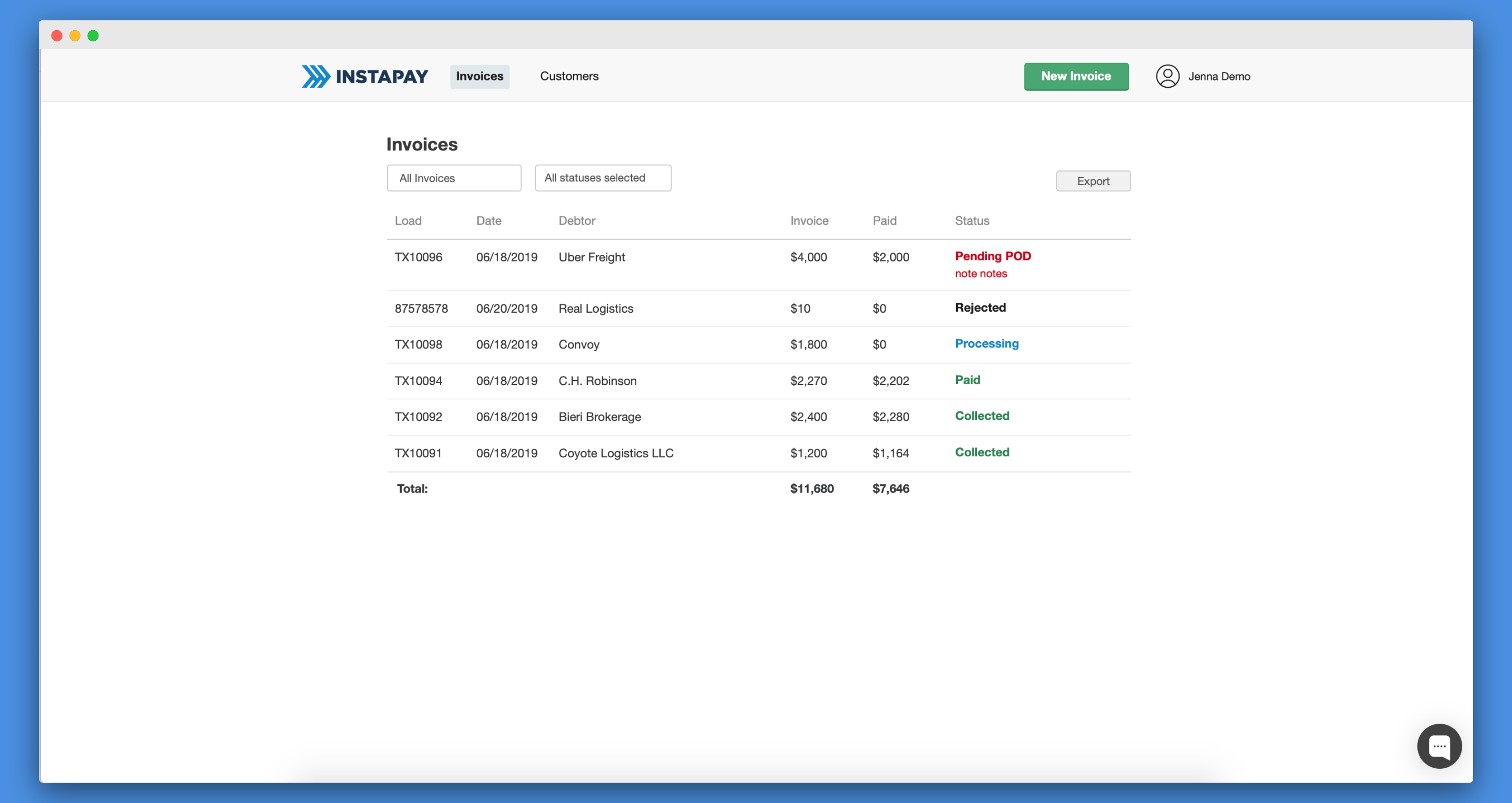Open the chat support bubble
The image size is (1512, 803).
[1439, 746]
